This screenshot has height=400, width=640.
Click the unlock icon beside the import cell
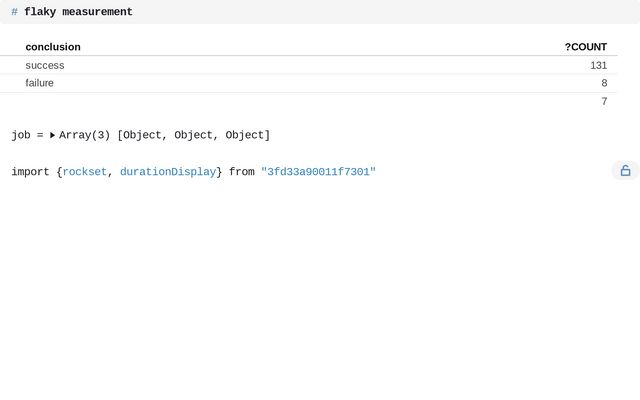[625, 171]
